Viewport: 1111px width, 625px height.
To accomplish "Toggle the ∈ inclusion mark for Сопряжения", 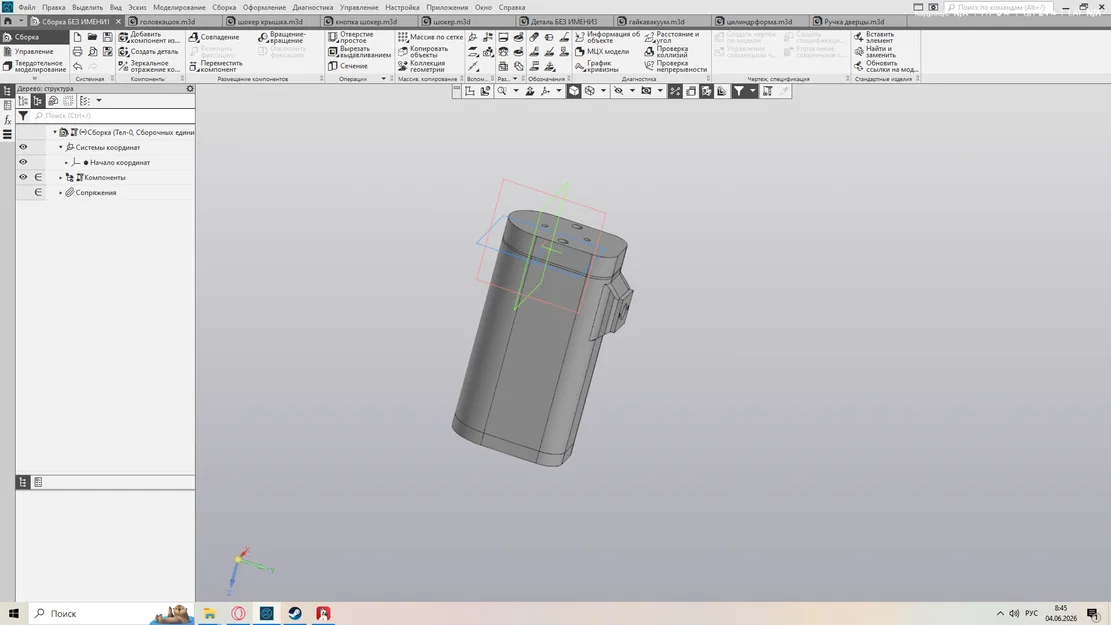I will (x=38, y=192).
